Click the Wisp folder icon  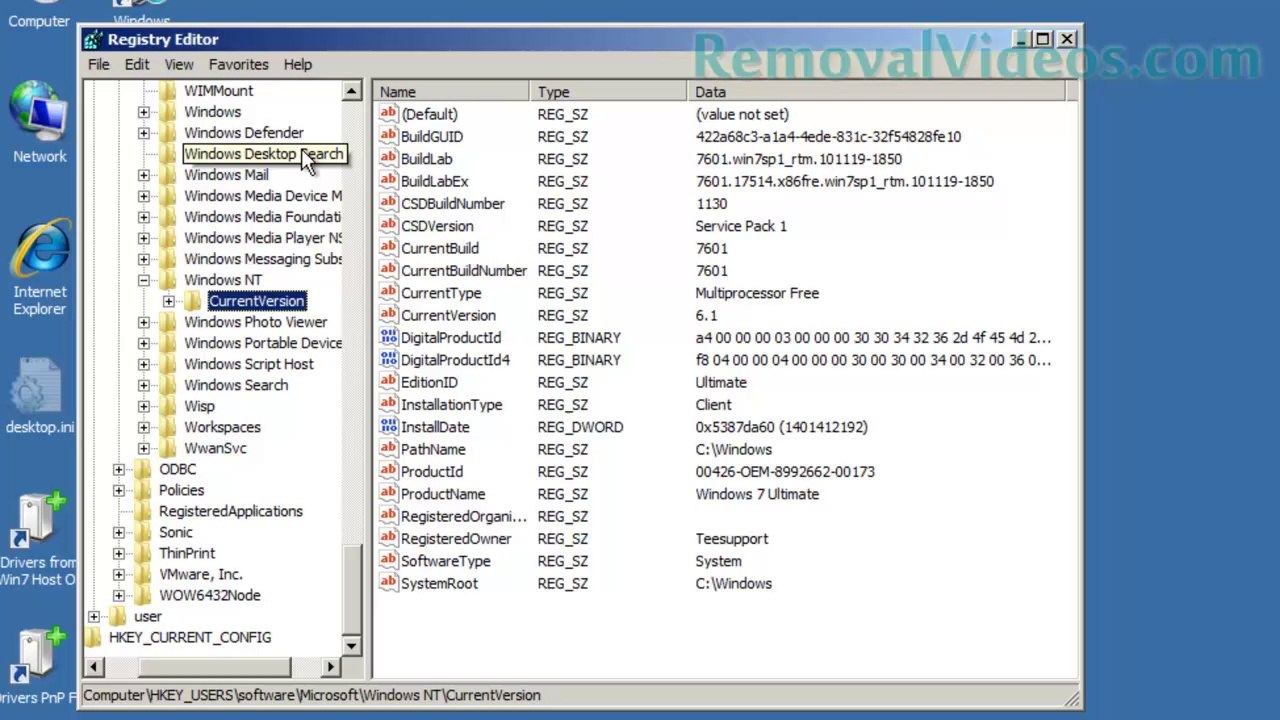(168, 406)
